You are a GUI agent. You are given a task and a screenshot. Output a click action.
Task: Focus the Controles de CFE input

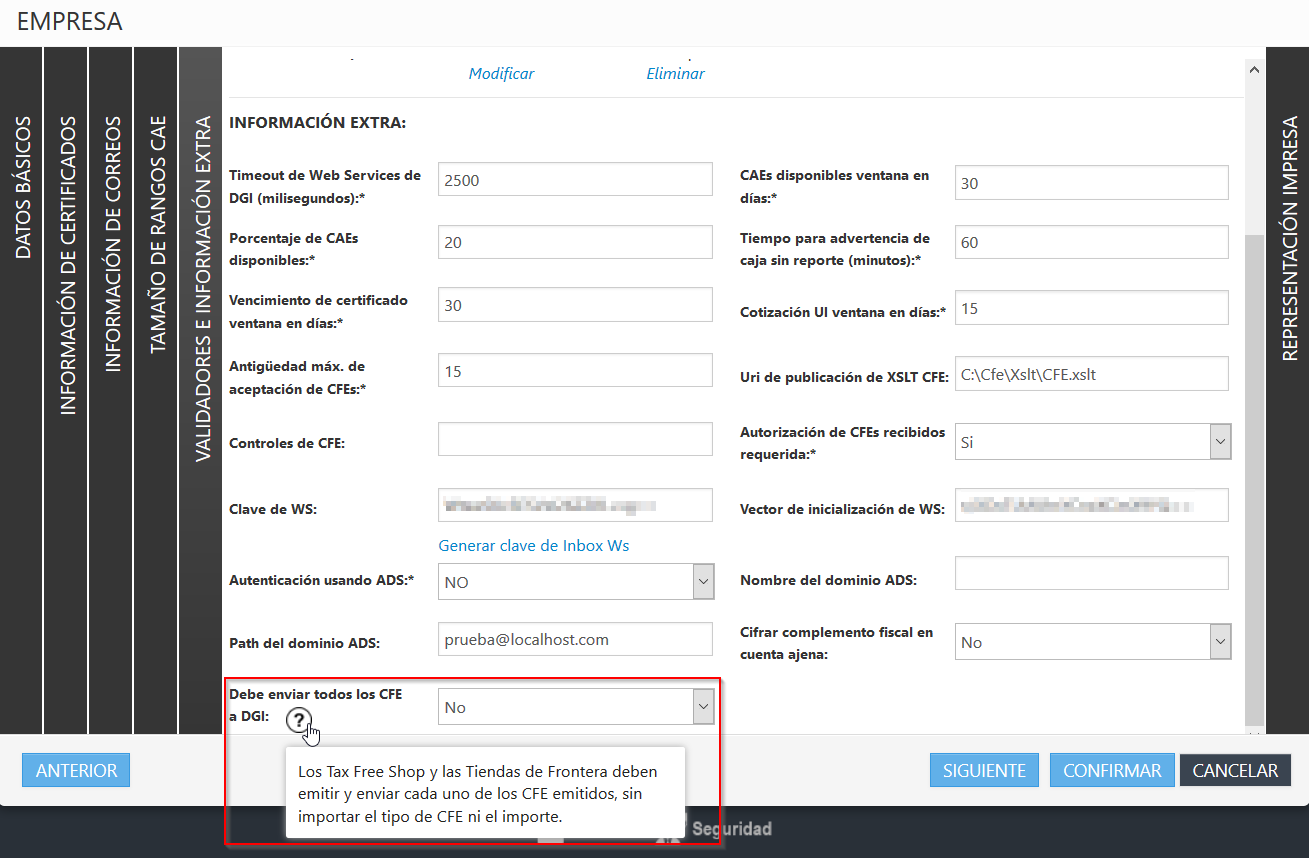[575, 439]
